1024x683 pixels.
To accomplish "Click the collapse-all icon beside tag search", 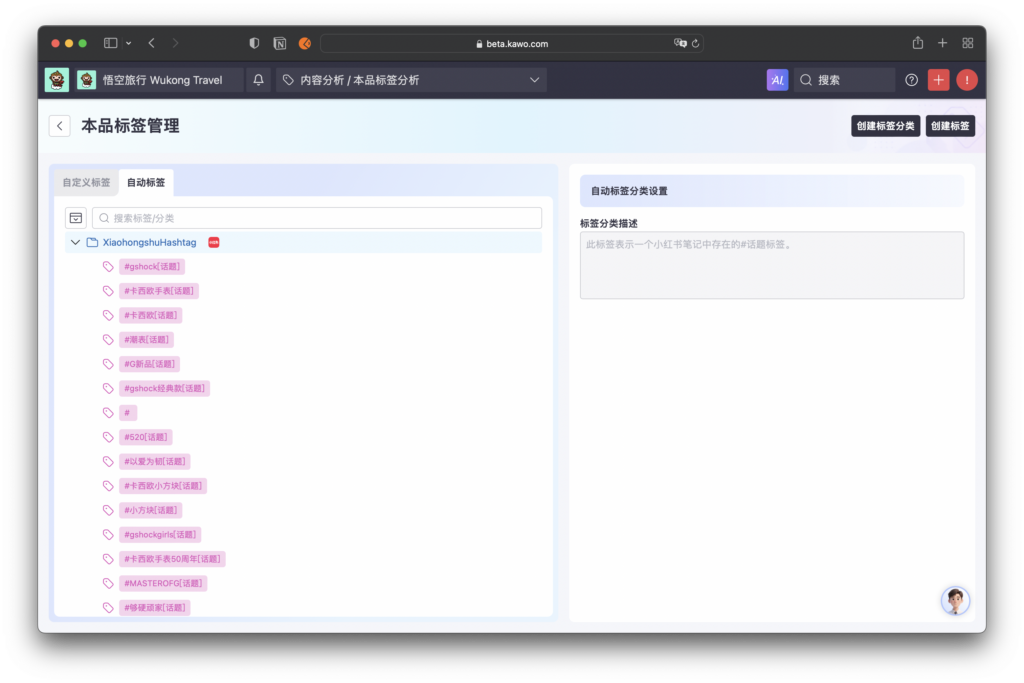I will tap(76, 218).
